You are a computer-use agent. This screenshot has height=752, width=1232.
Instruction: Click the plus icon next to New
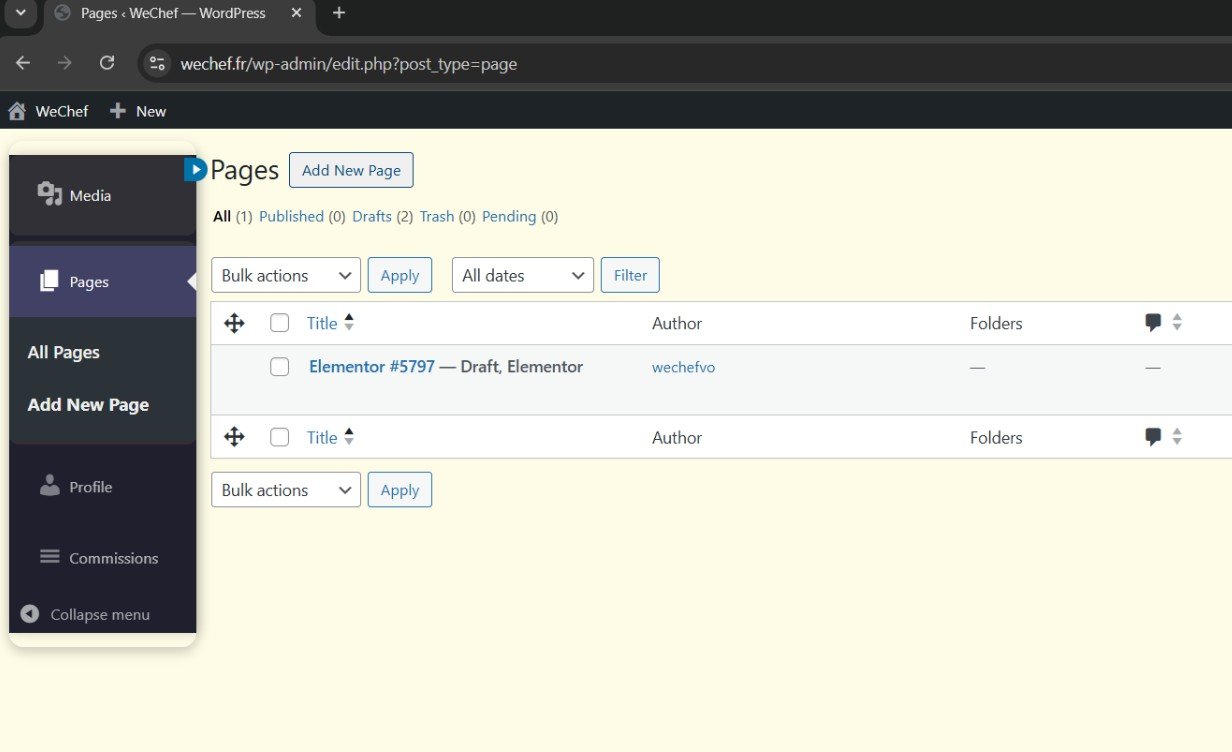click(118, 111)
